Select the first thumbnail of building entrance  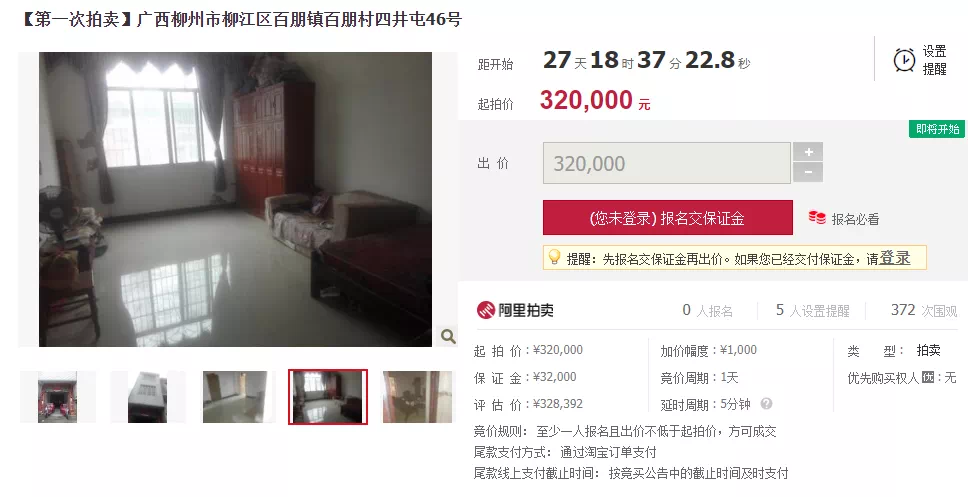point(57,397)
